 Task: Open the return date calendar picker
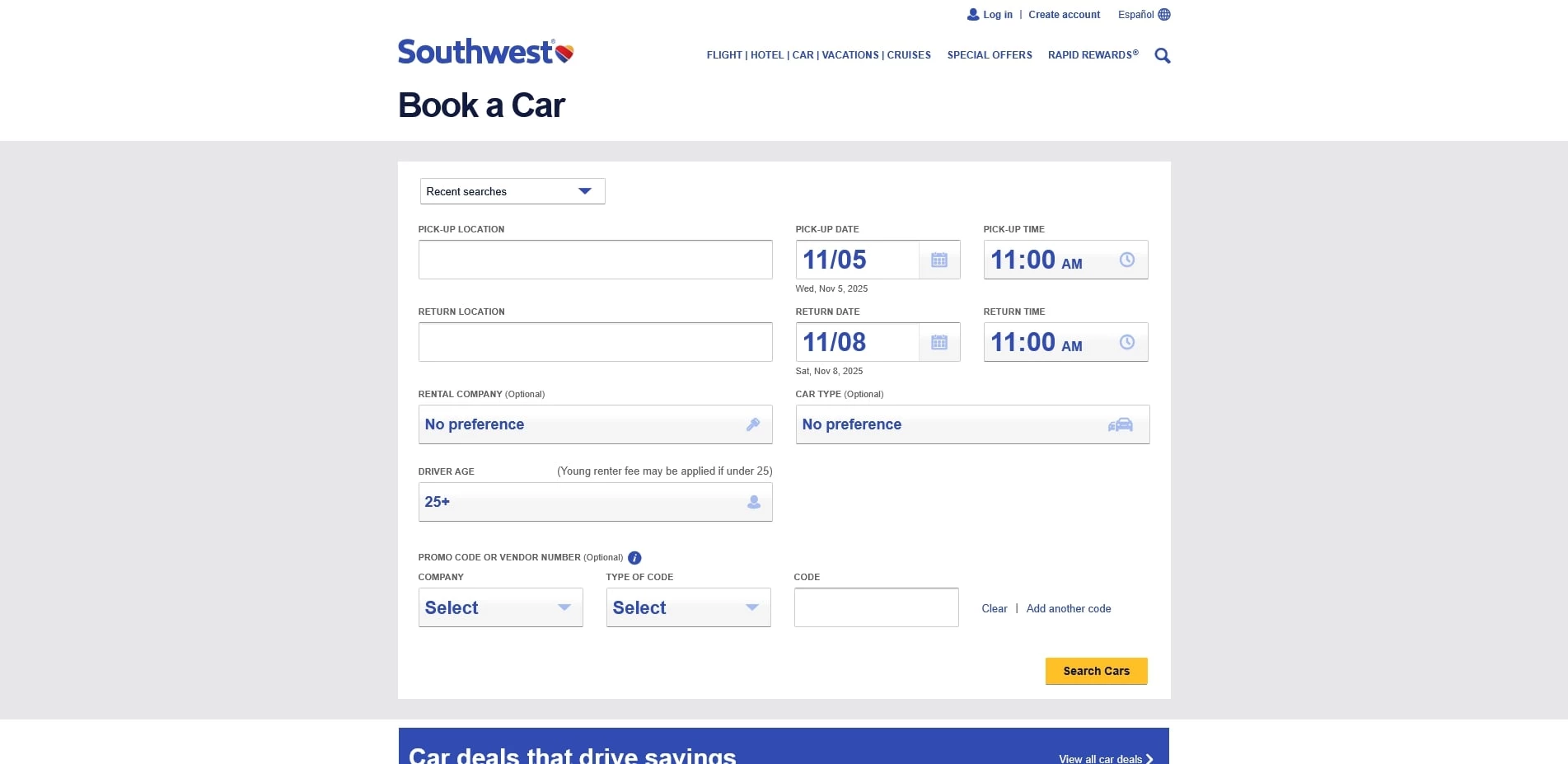[x=938, y=341]
